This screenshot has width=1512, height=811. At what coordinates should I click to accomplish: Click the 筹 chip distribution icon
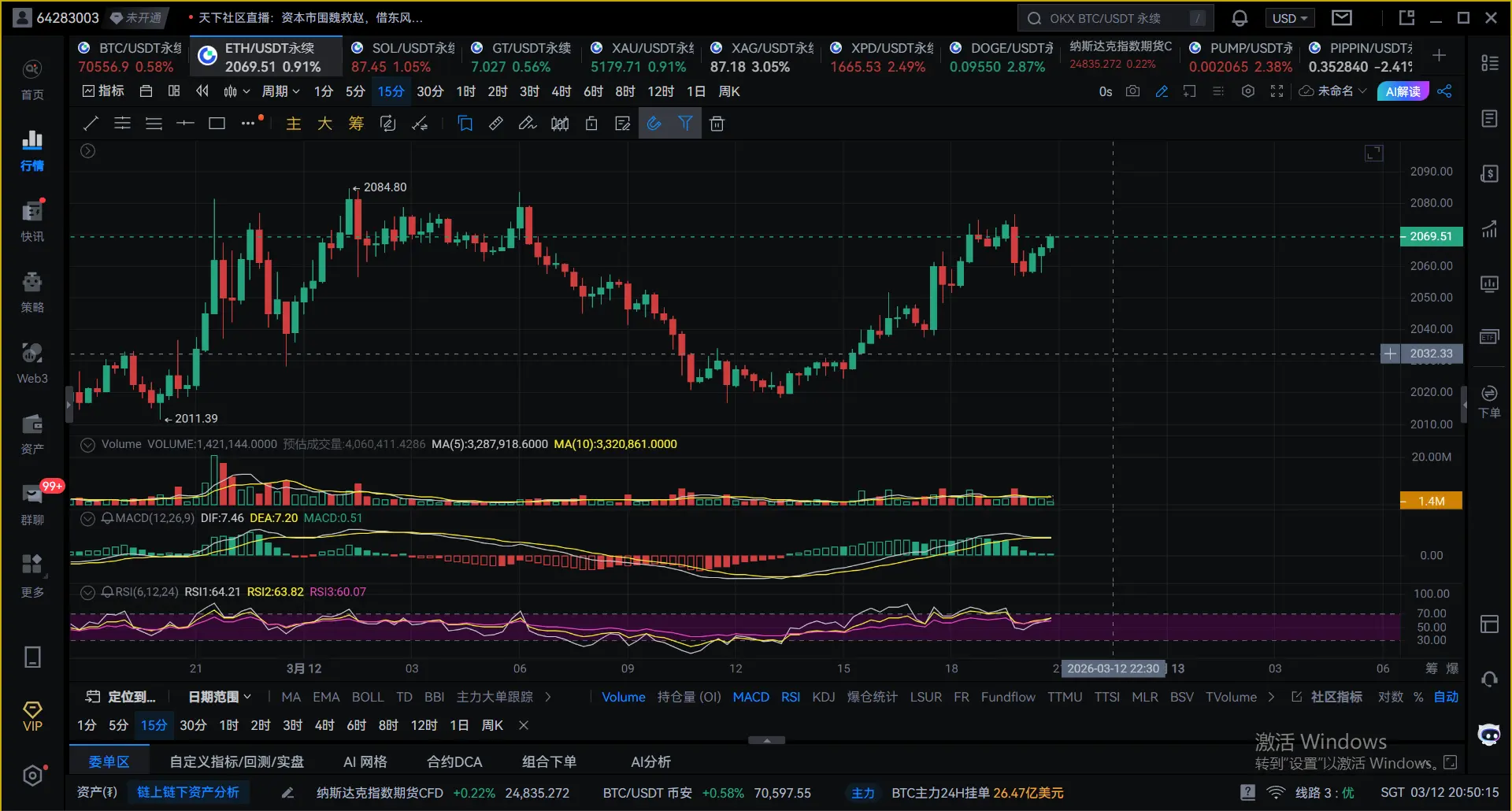coord(356,124)
